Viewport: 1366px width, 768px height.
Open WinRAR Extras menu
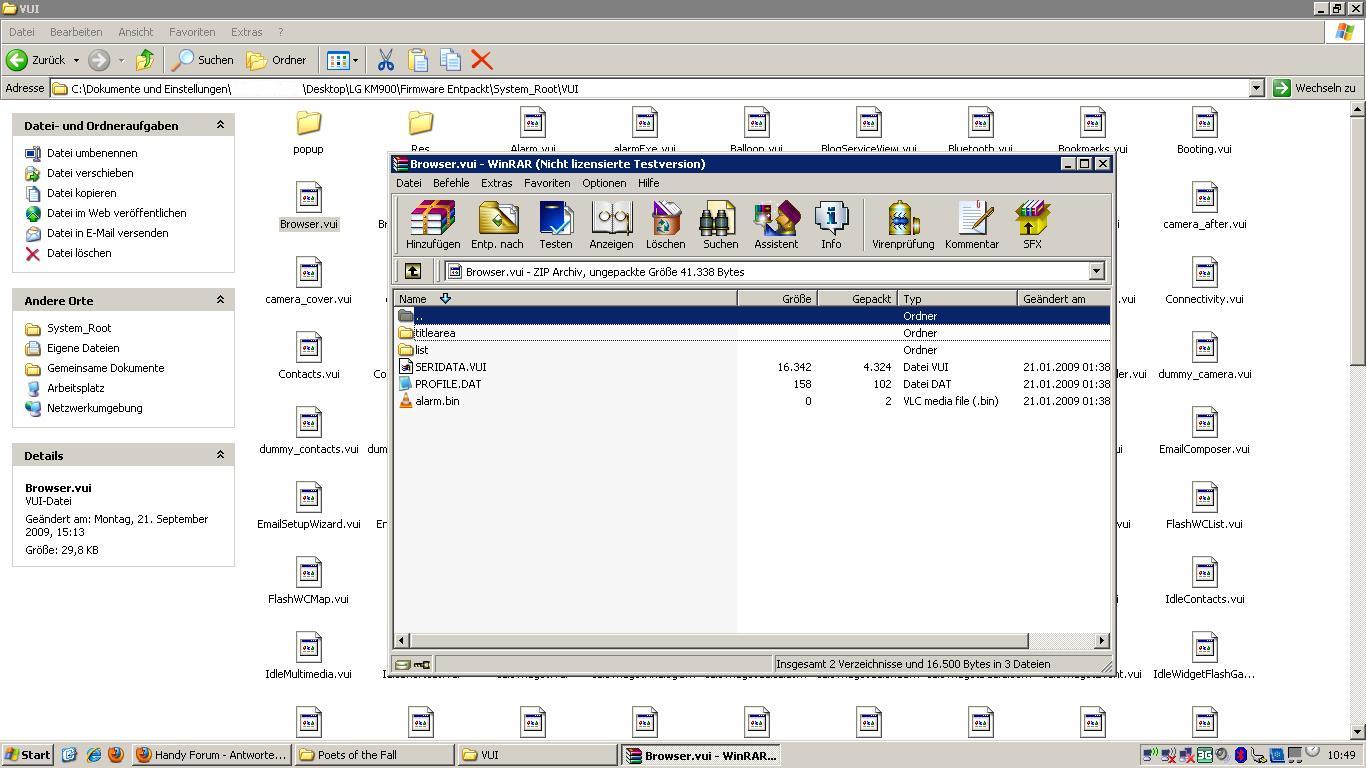tap(496, 183)
